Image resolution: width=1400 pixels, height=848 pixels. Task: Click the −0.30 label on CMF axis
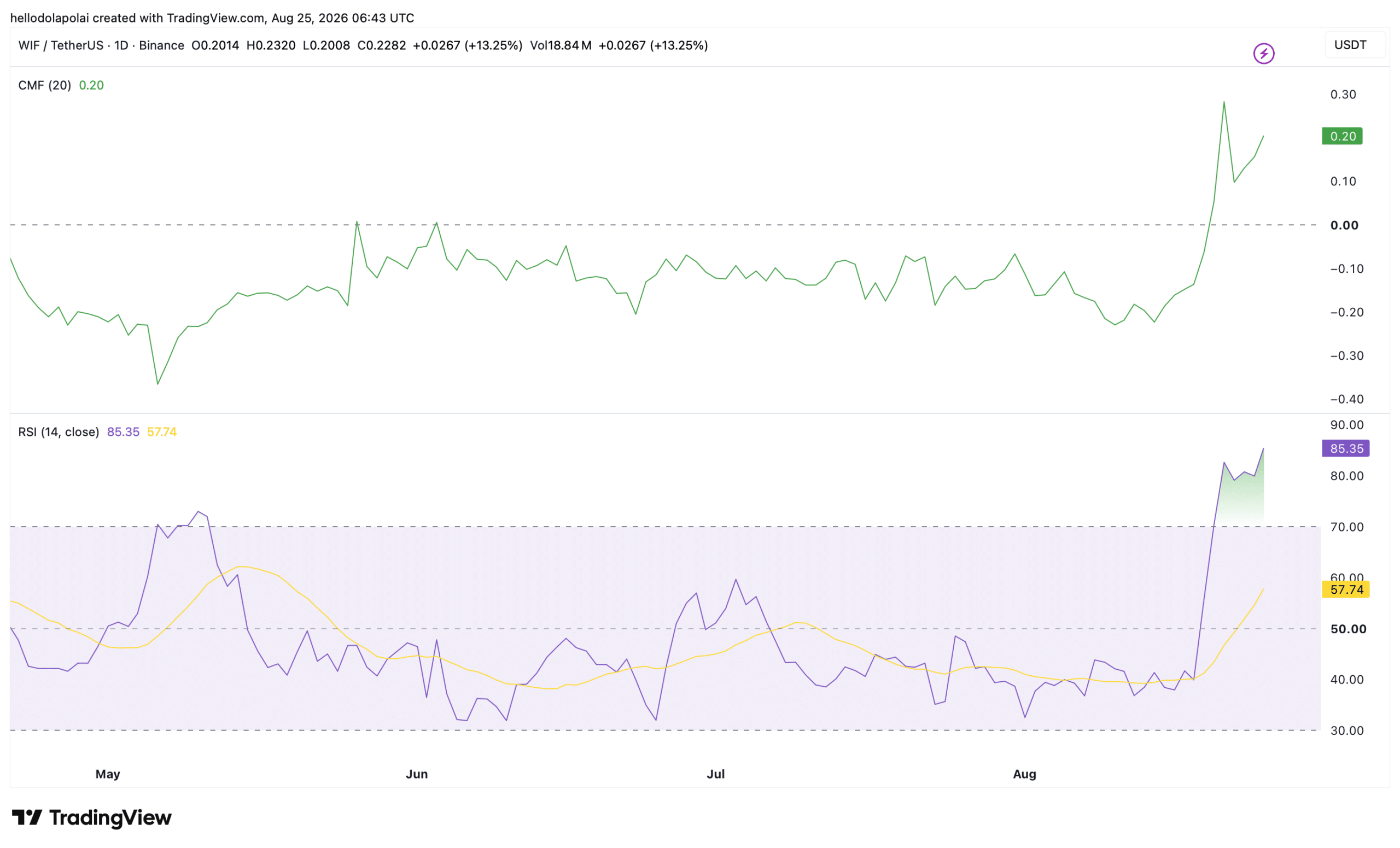click(x=1346, y=355)
